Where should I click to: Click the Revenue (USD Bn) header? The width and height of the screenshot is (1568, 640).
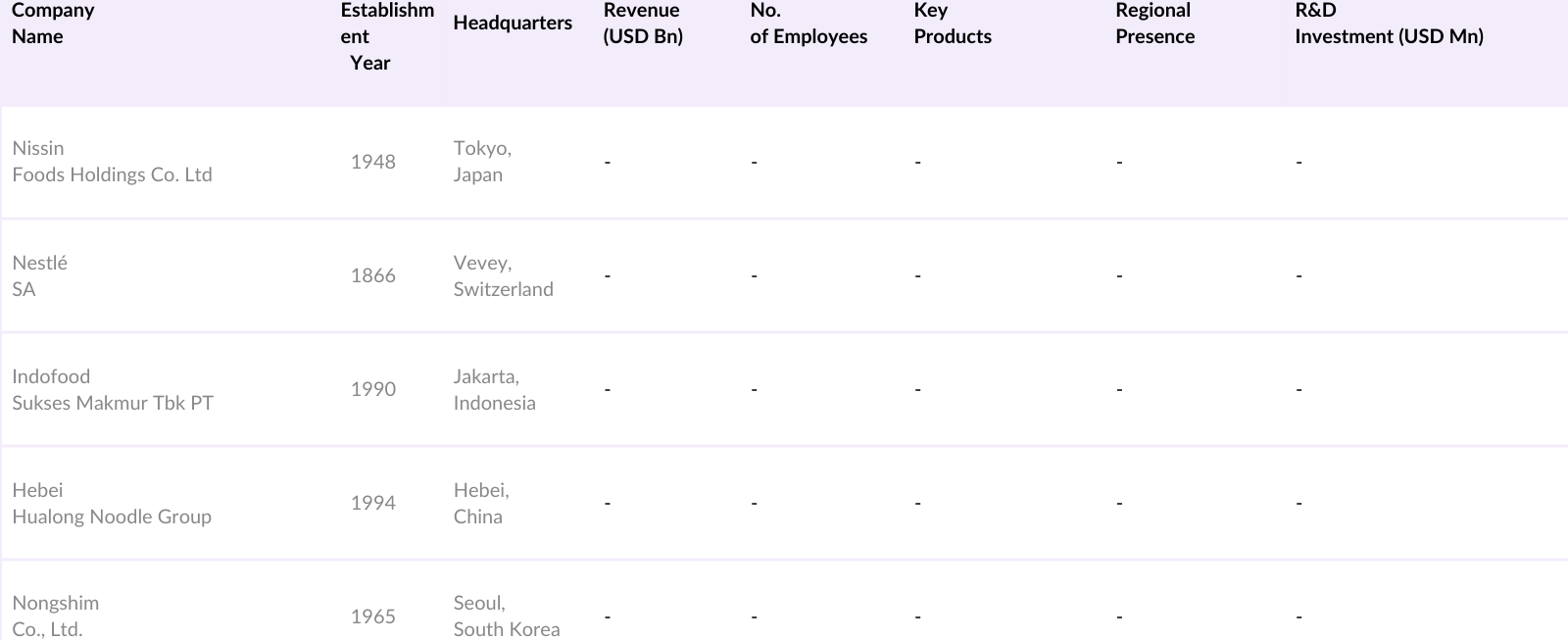click(643, 24)
